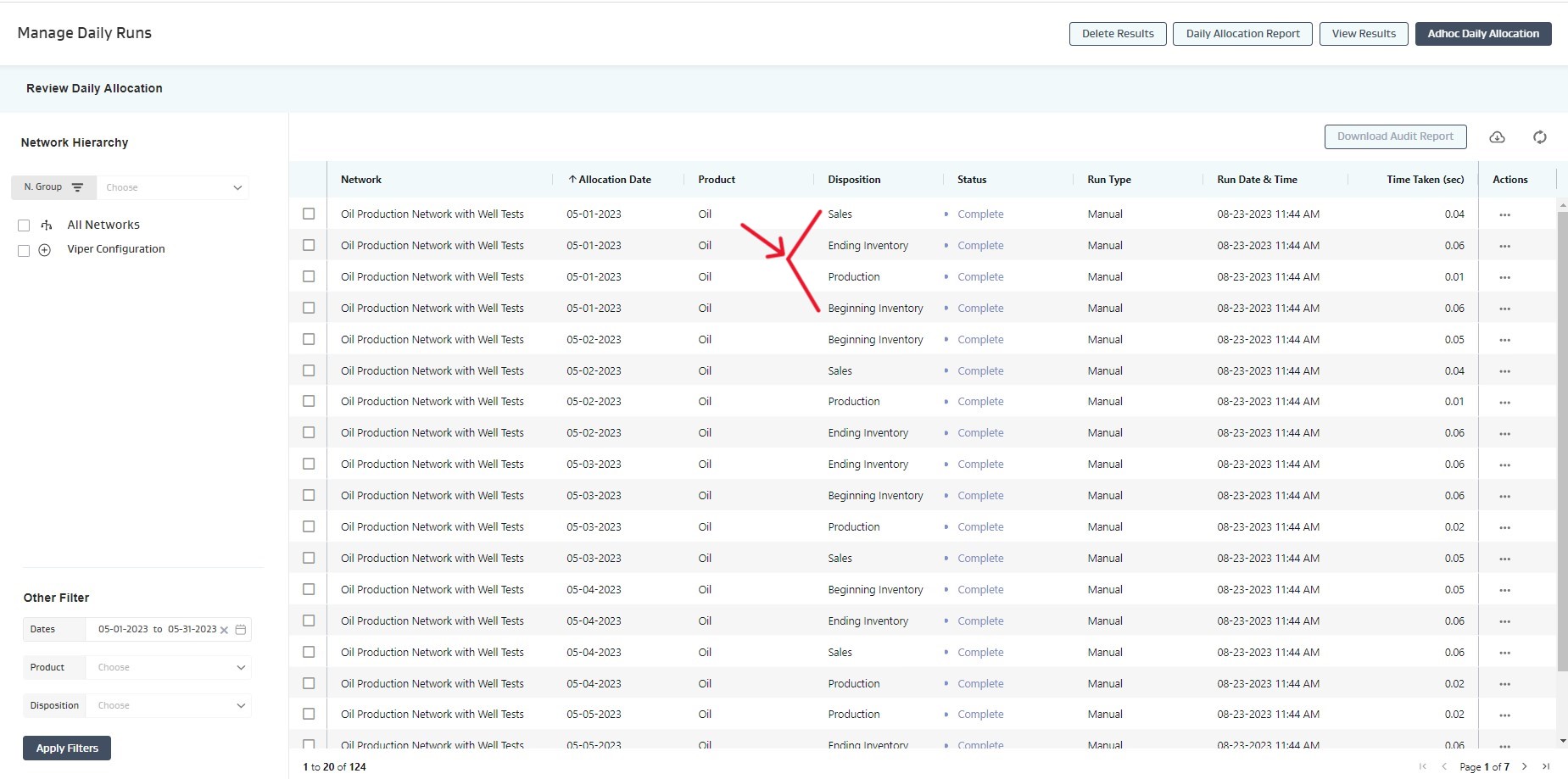Viewport: 1568px width, 779px height.
Task: Click the refresh icon above the table
Action: 1539,137
